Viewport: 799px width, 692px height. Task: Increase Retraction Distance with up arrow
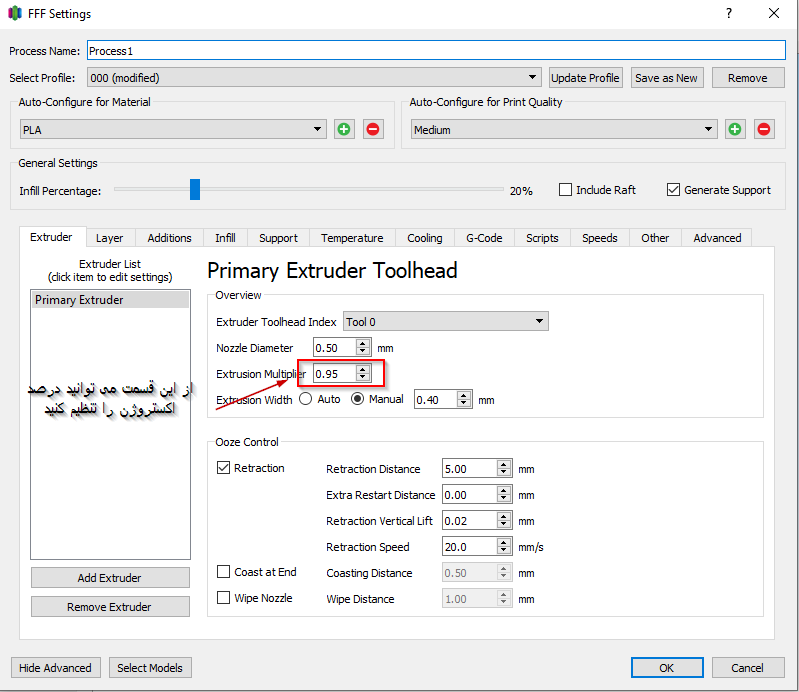(x=504, y=464)
